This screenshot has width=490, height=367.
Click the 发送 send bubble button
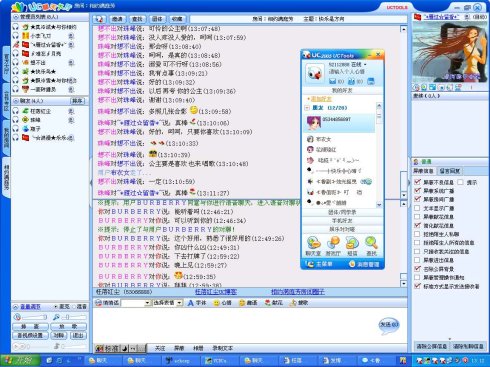click(389, 325)
